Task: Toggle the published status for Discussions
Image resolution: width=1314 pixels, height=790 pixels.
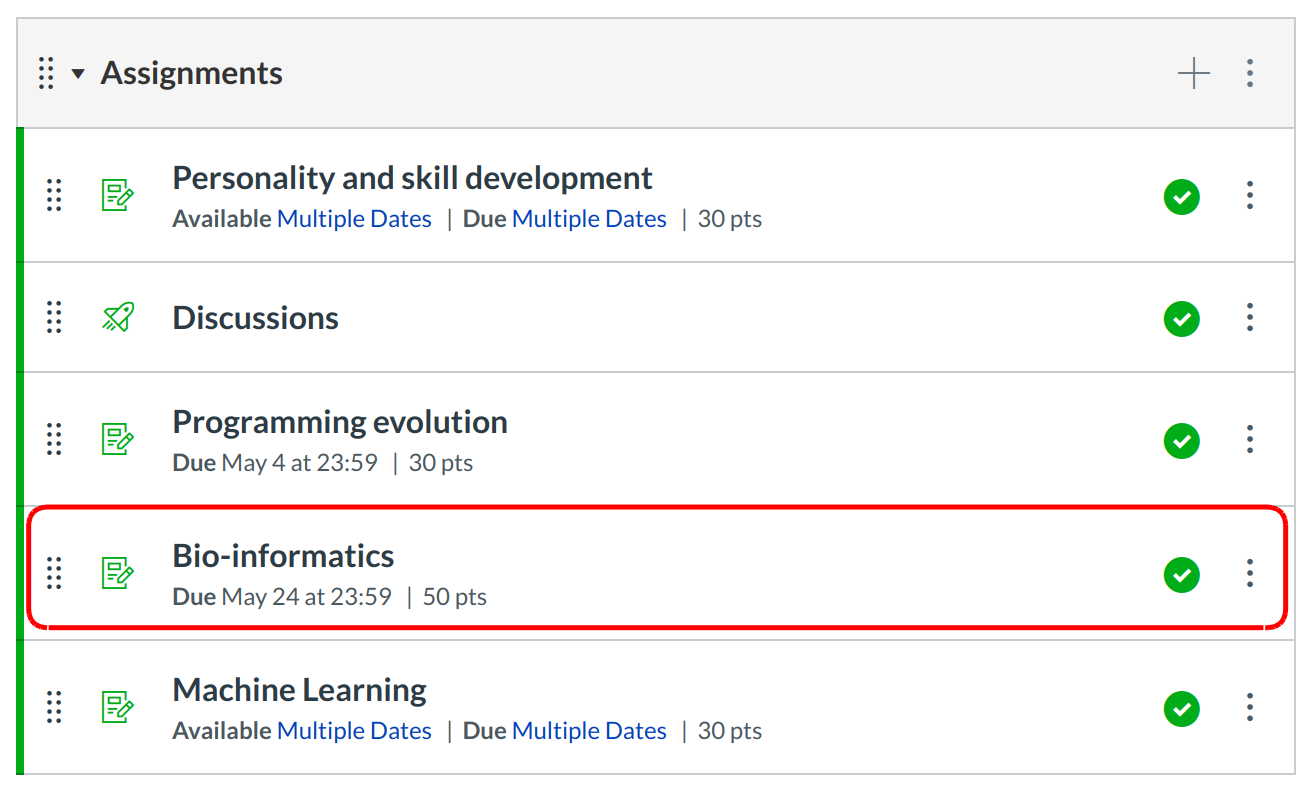Action: [x=1181, y=319]
